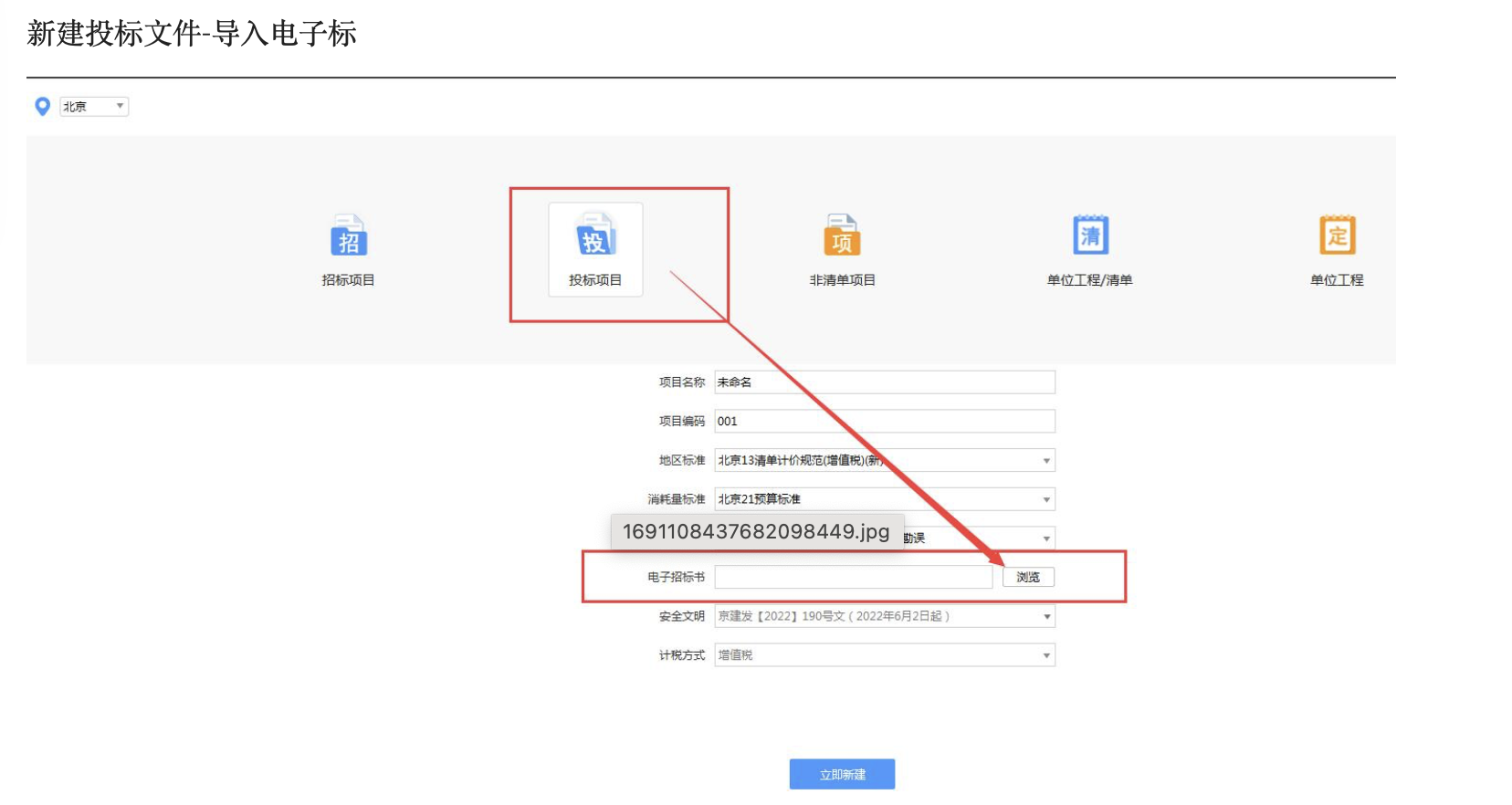The image size is (1512, 805).
Task: Choose the 单位工程/清单 icon
Action: click(1090, 235)
